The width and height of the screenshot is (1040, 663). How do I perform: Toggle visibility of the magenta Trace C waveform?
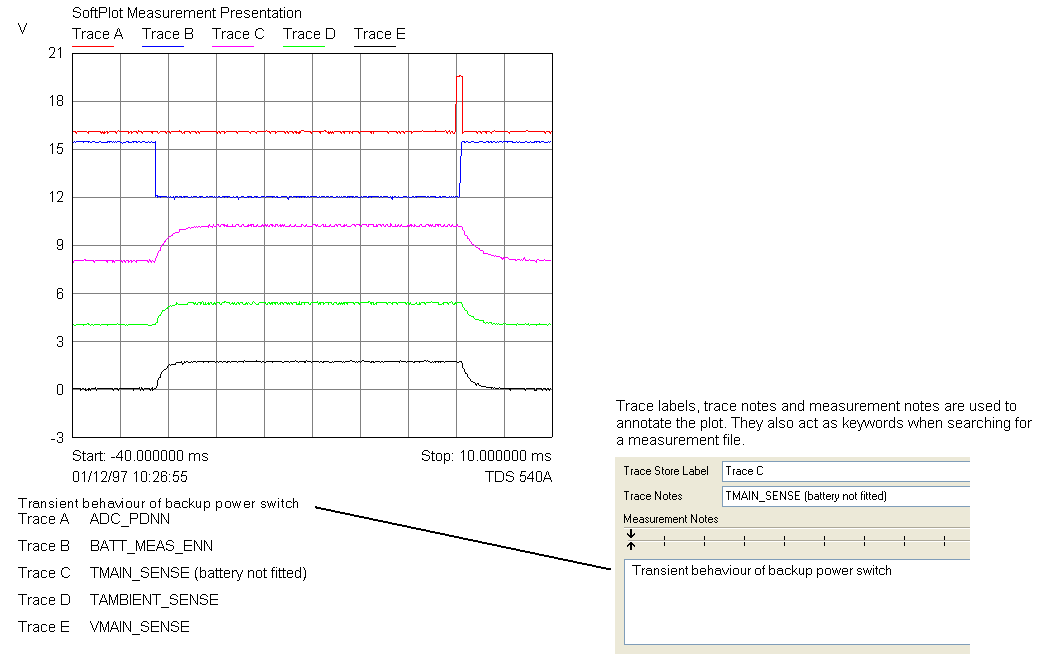(x=300, y=228)
